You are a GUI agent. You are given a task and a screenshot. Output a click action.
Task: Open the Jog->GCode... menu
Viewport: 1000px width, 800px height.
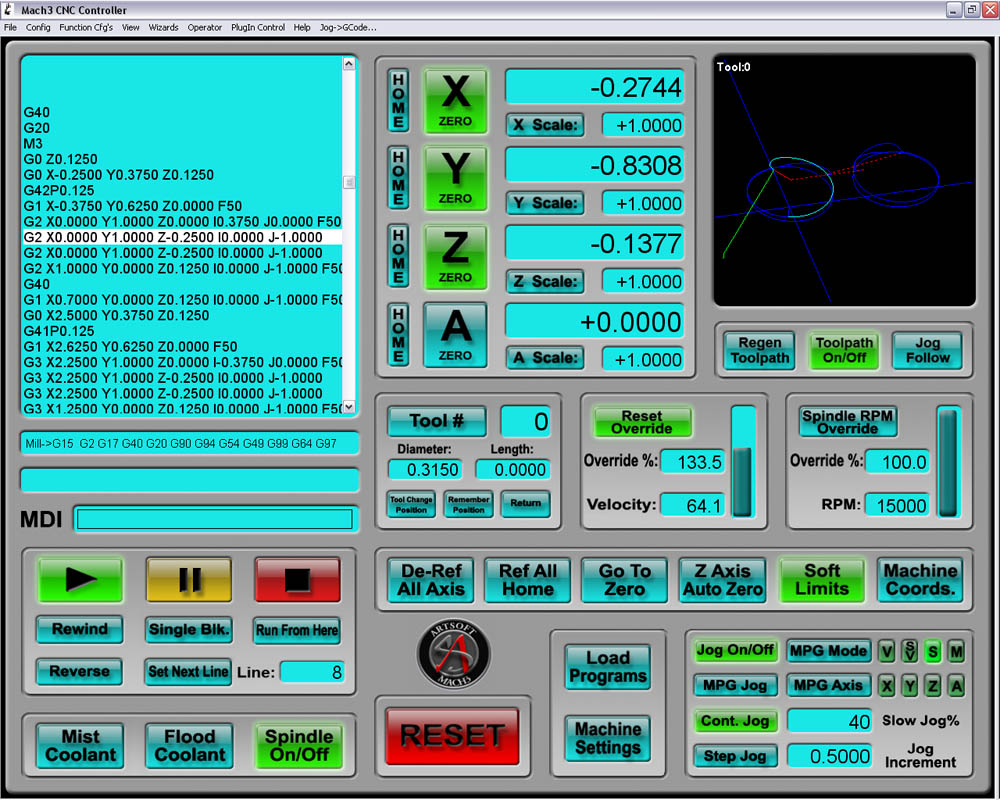pyautogui.click(x=348, y=27)
